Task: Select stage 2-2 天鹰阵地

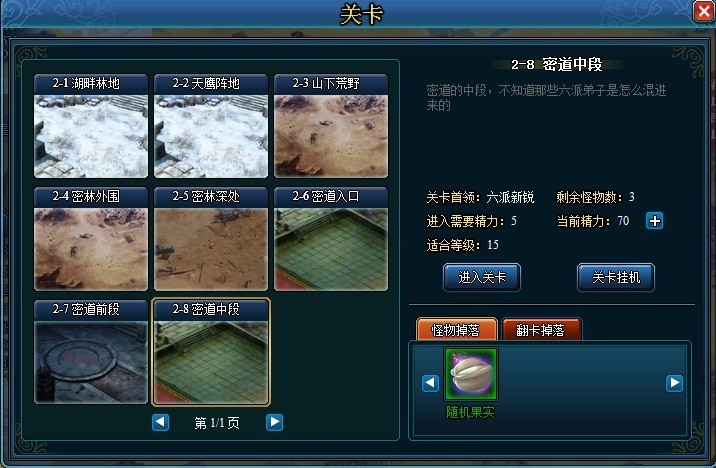Action: coord(211,126)
